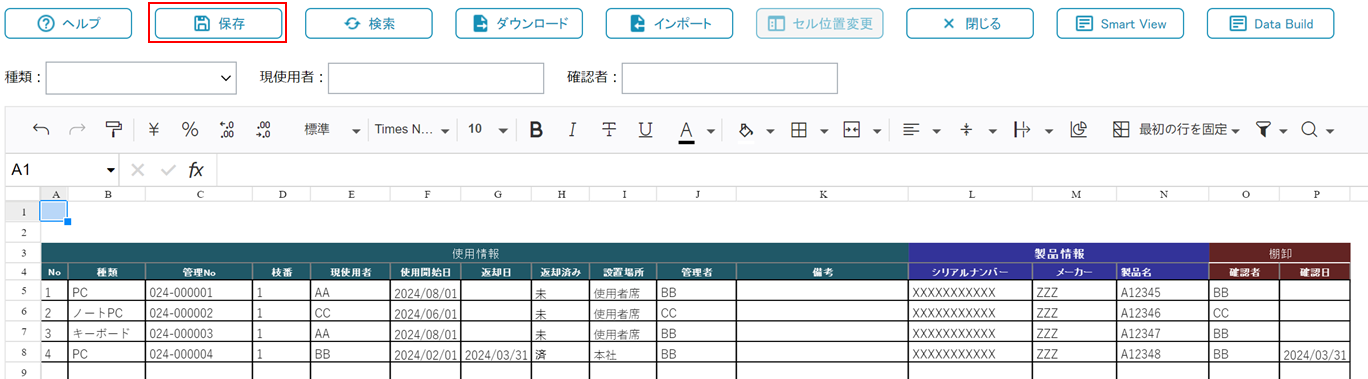
Task: Click the fill color paint bucket
Action: coord(745,130)
